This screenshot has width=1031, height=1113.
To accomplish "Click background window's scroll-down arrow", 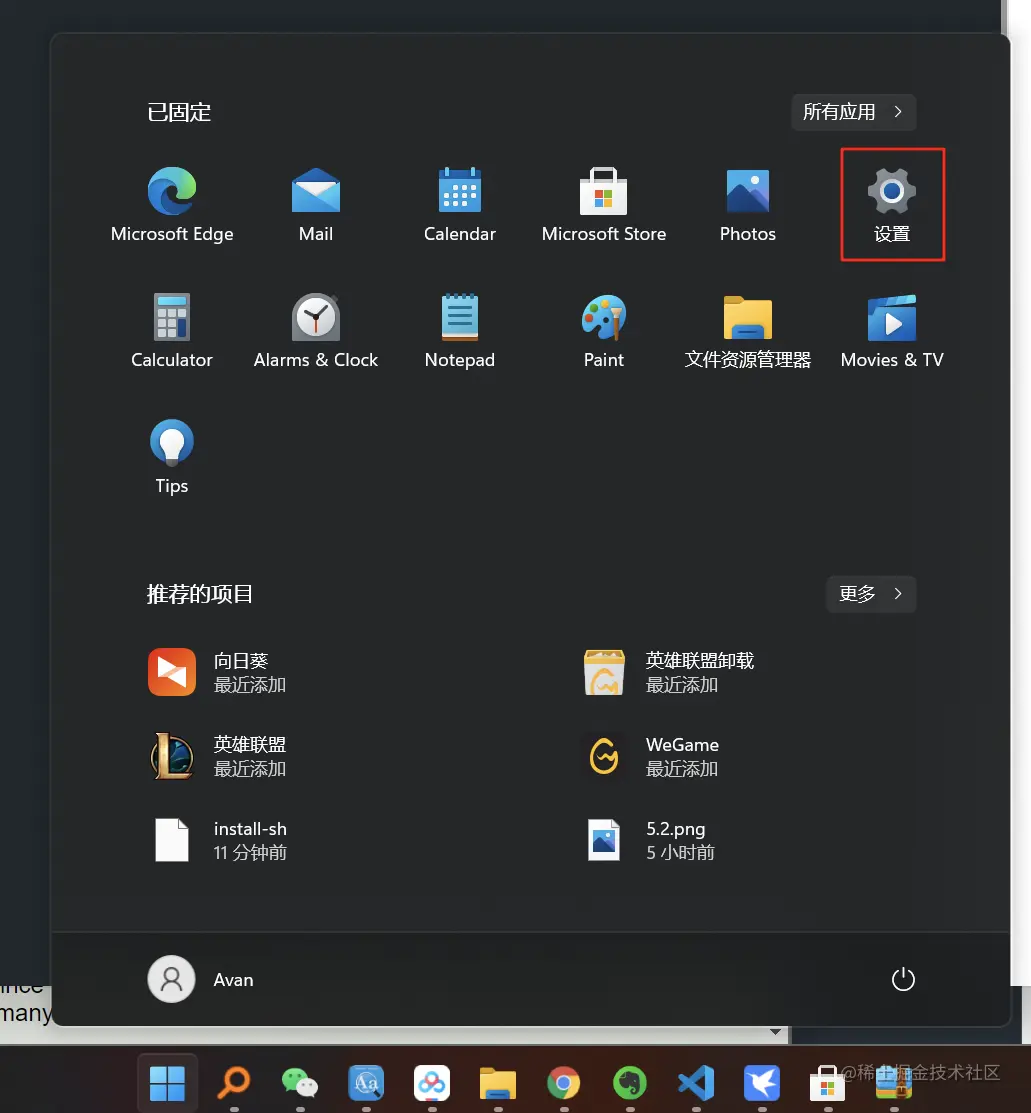I will click(x=775, y=1032).
